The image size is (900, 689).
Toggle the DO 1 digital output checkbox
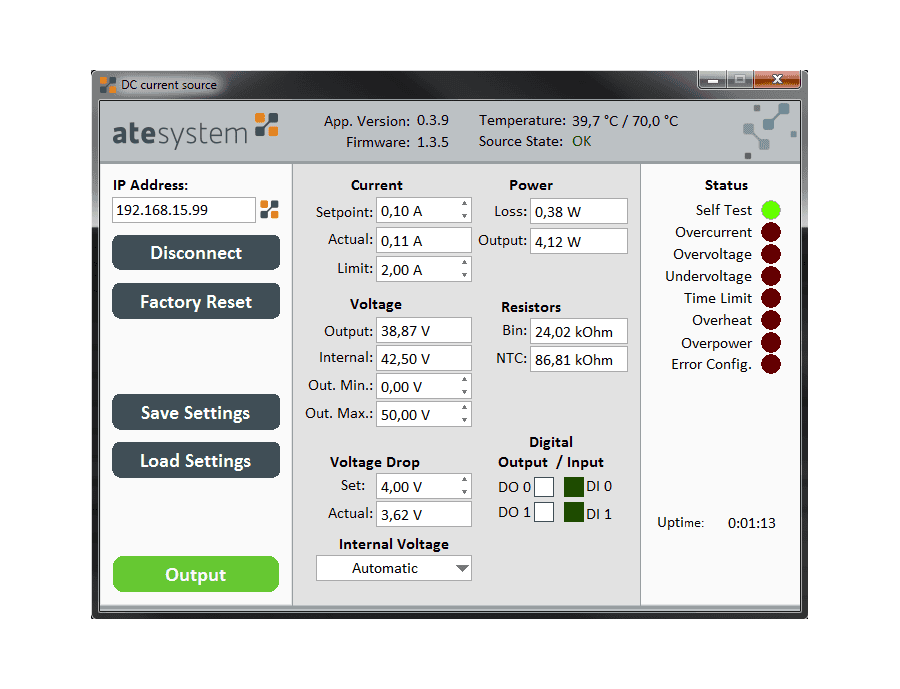544,512
